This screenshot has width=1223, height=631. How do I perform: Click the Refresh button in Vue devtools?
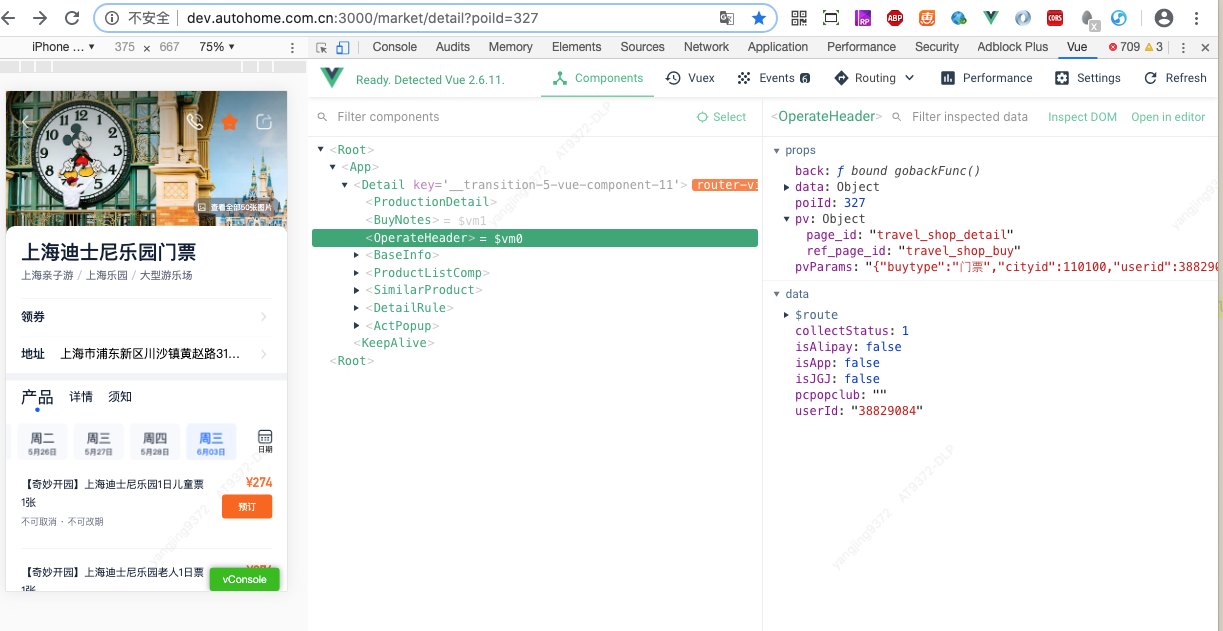click(1176, 78)
